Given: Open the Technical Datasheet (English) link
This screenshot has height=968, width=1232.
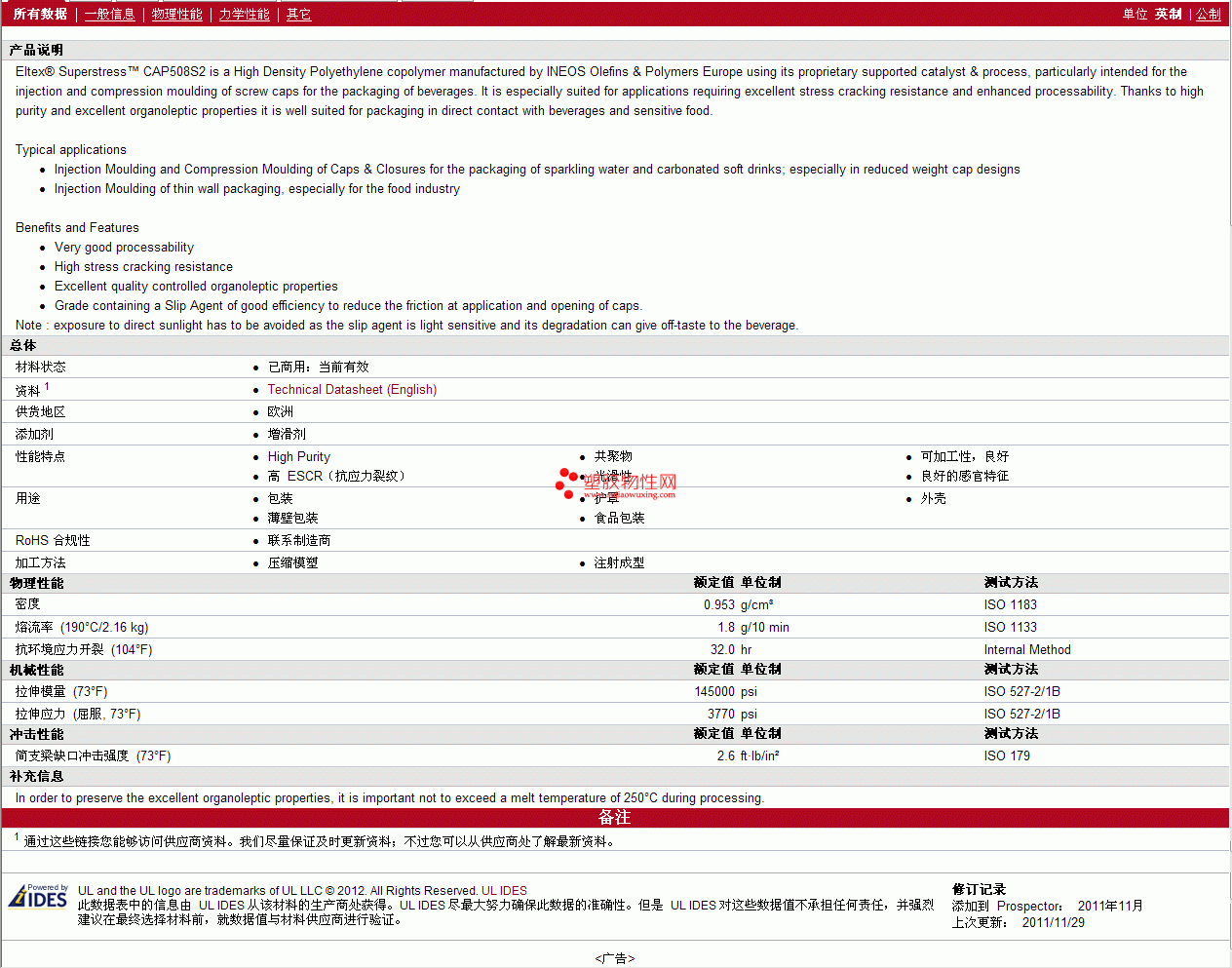Looking at the screenshot, I should tap(352, 389).
